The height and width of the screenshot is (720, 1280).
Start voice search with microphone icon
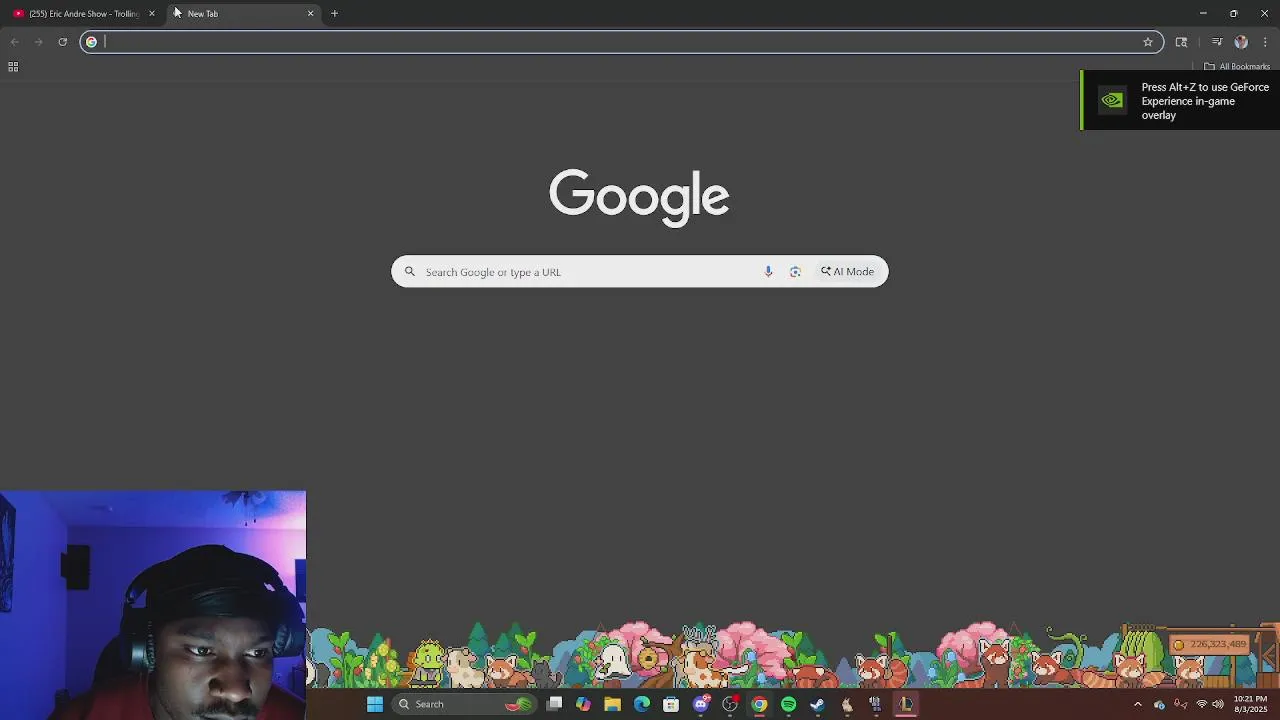tap(768, 272)
